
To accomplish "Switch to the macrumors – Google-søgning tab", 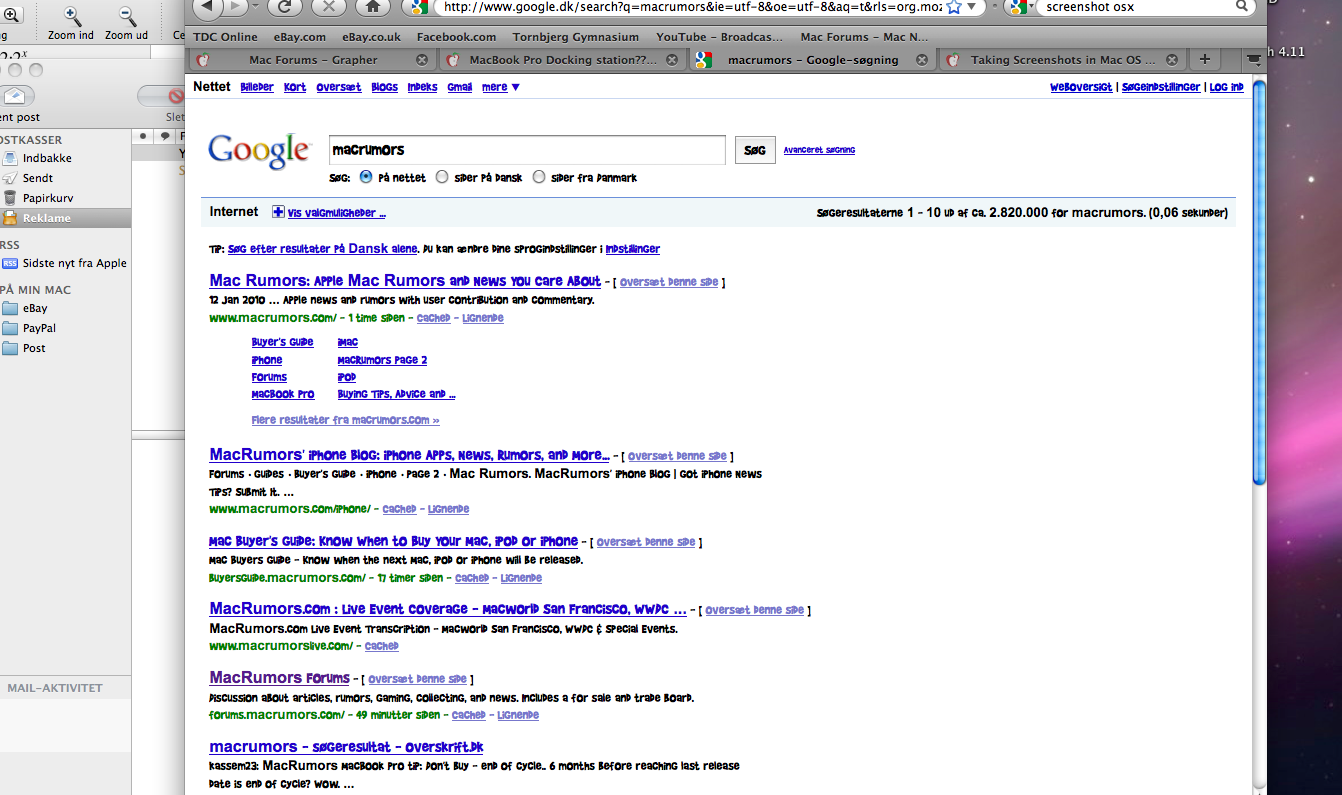I will click(x=812, y=60).
